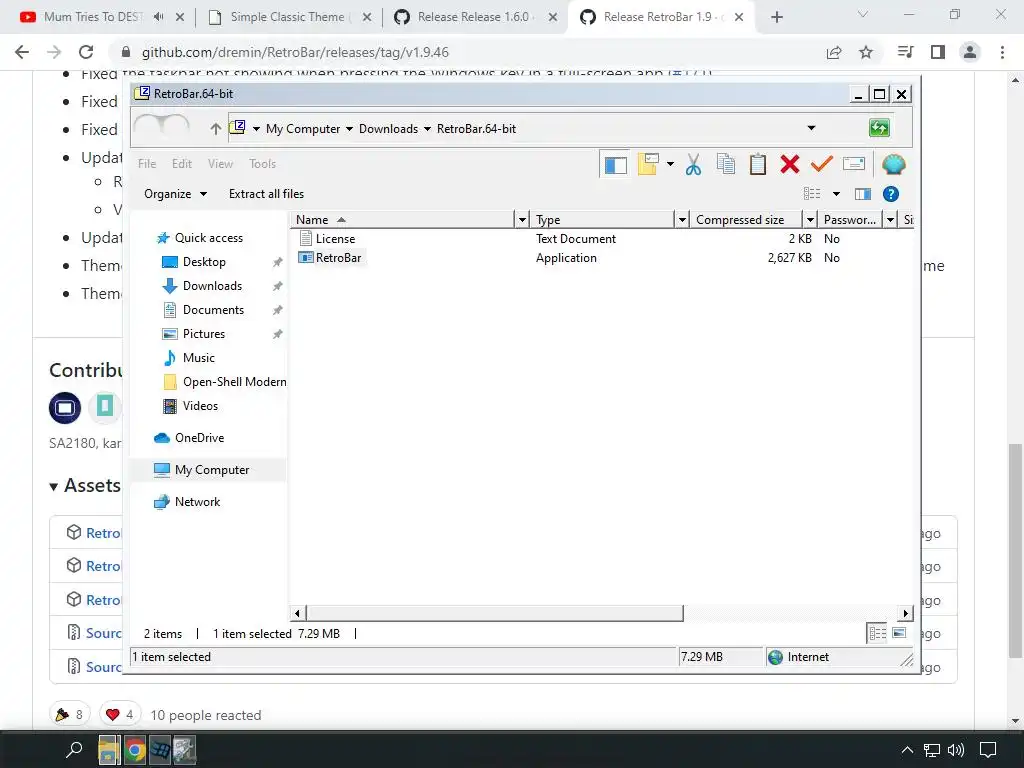The height and width of the screenshot is (768, 1024).
Task: Reload the GitHub page in Chrome
Action: (86, 52)
